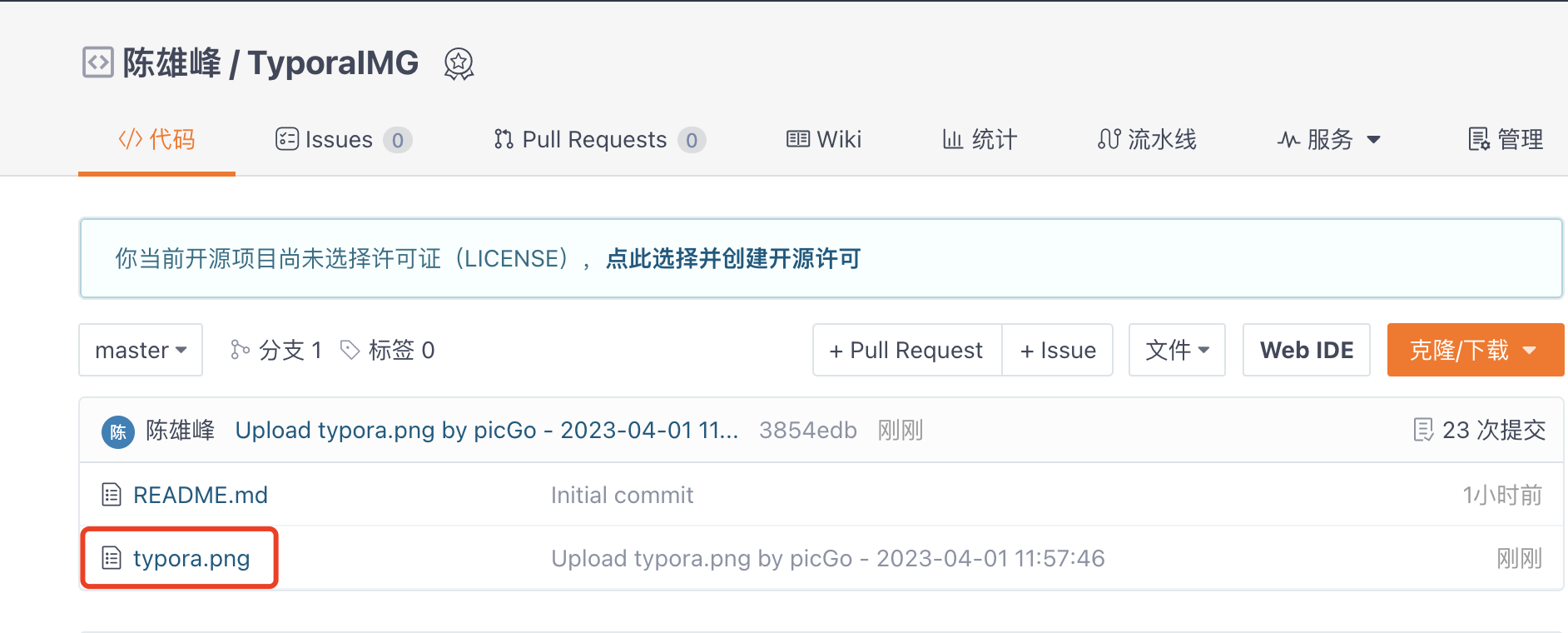Click the commit history icon beside 23 次提交

tap(1423, 430)
